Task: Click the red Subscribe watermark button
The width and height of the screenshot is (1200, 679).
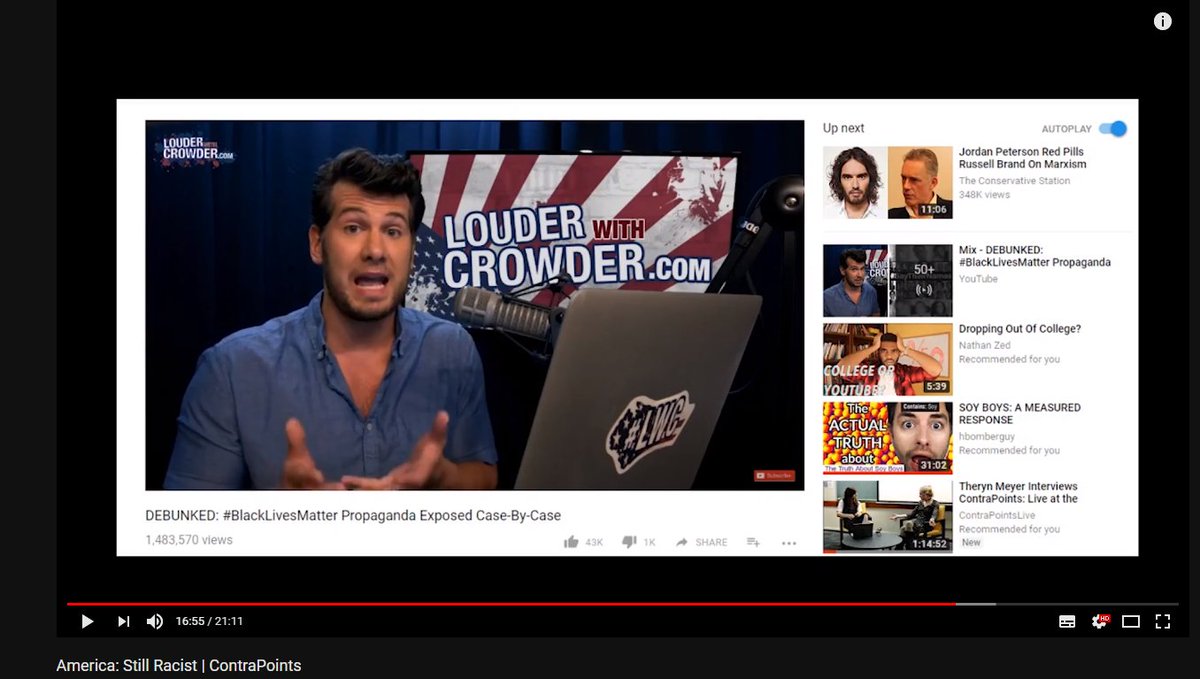Action: pos(774,476)
